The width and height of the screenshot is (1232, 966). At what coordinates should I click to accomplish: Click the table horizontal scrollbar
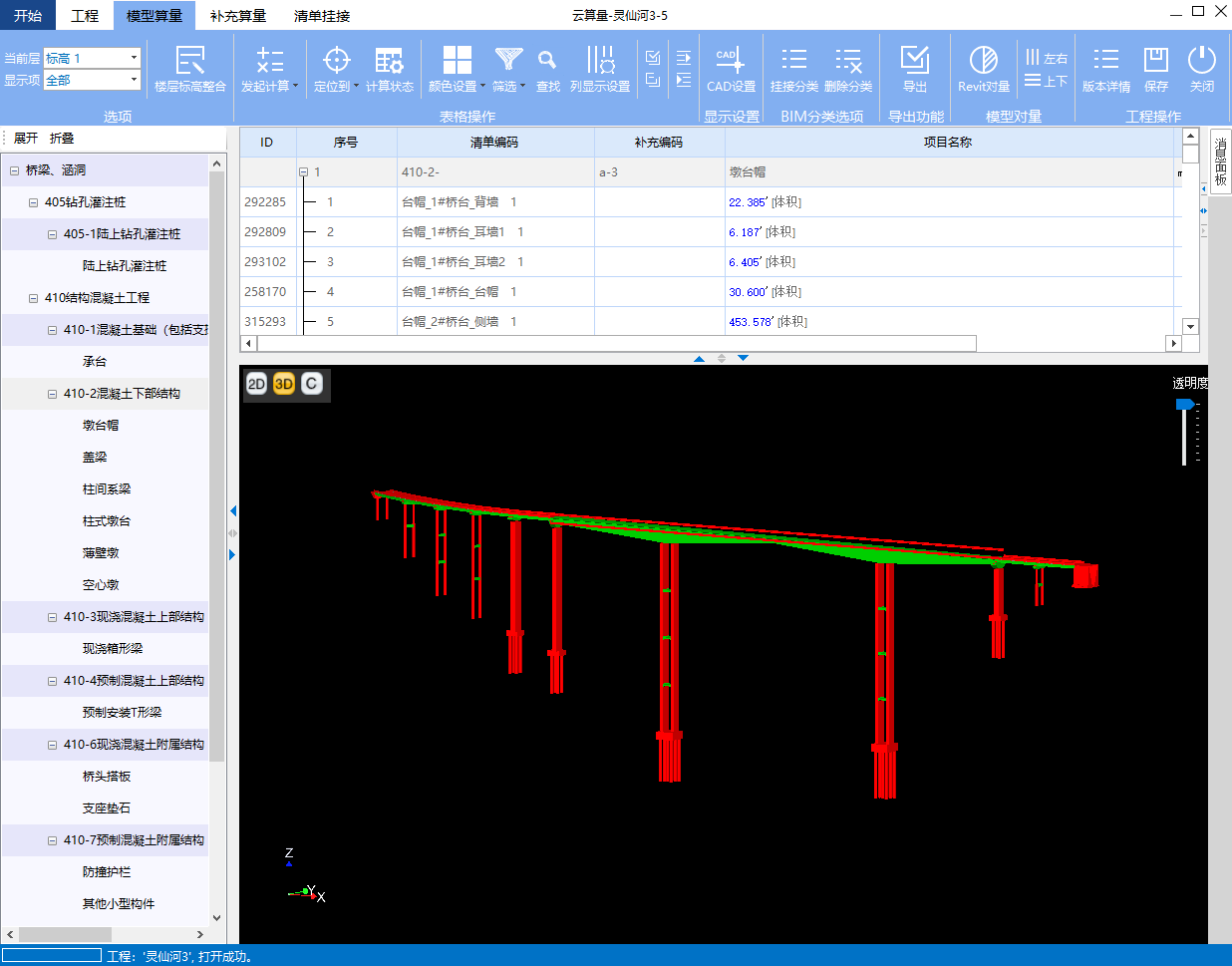(x=616, y=343)
